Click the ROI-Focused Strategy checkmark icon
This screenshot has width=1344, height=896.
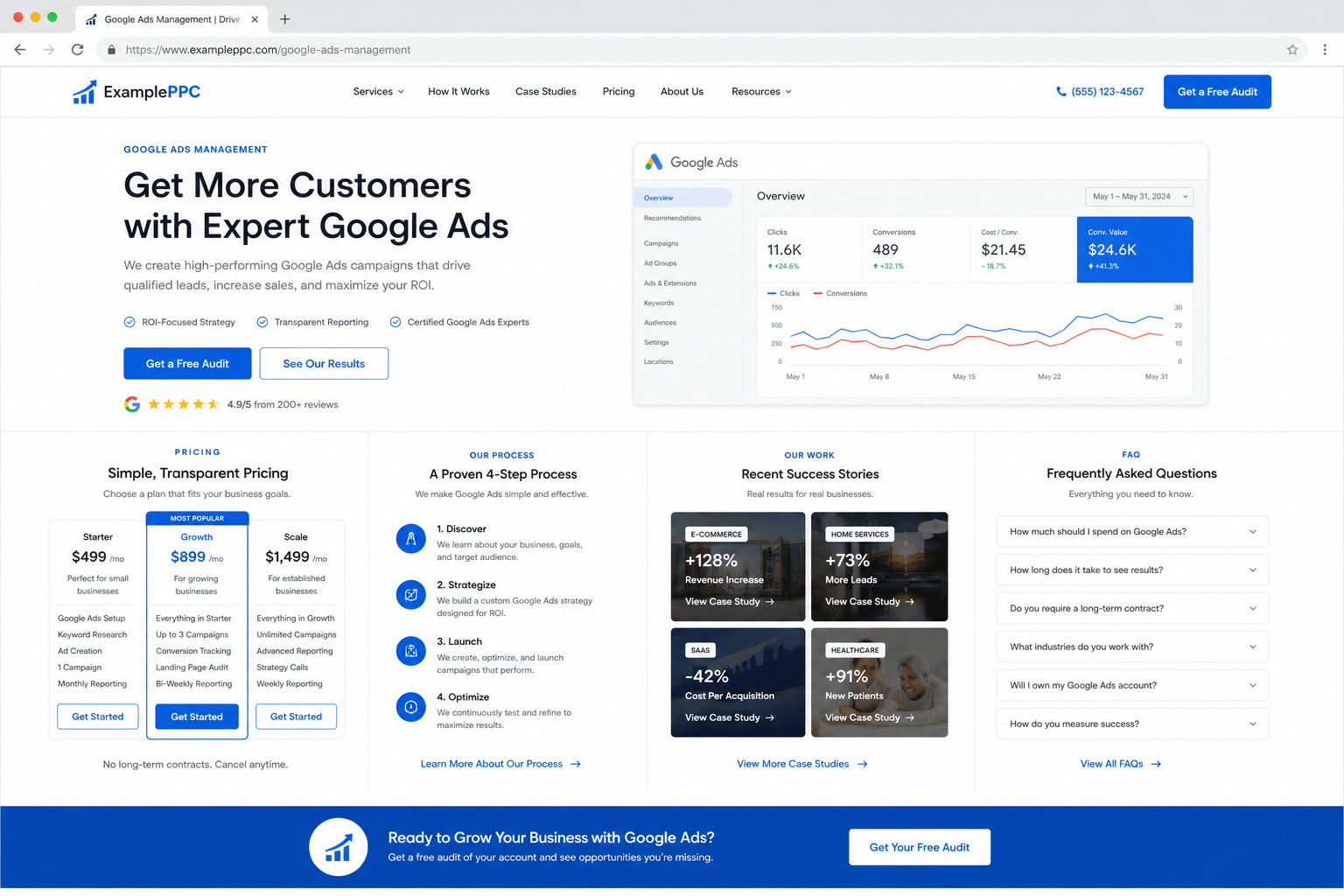[129, 322]
